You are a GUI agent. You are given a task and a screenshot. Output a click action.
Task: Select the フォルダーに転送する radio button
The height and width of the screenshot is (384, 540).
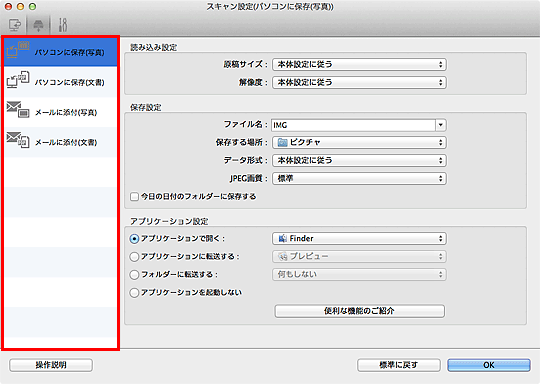134,274
